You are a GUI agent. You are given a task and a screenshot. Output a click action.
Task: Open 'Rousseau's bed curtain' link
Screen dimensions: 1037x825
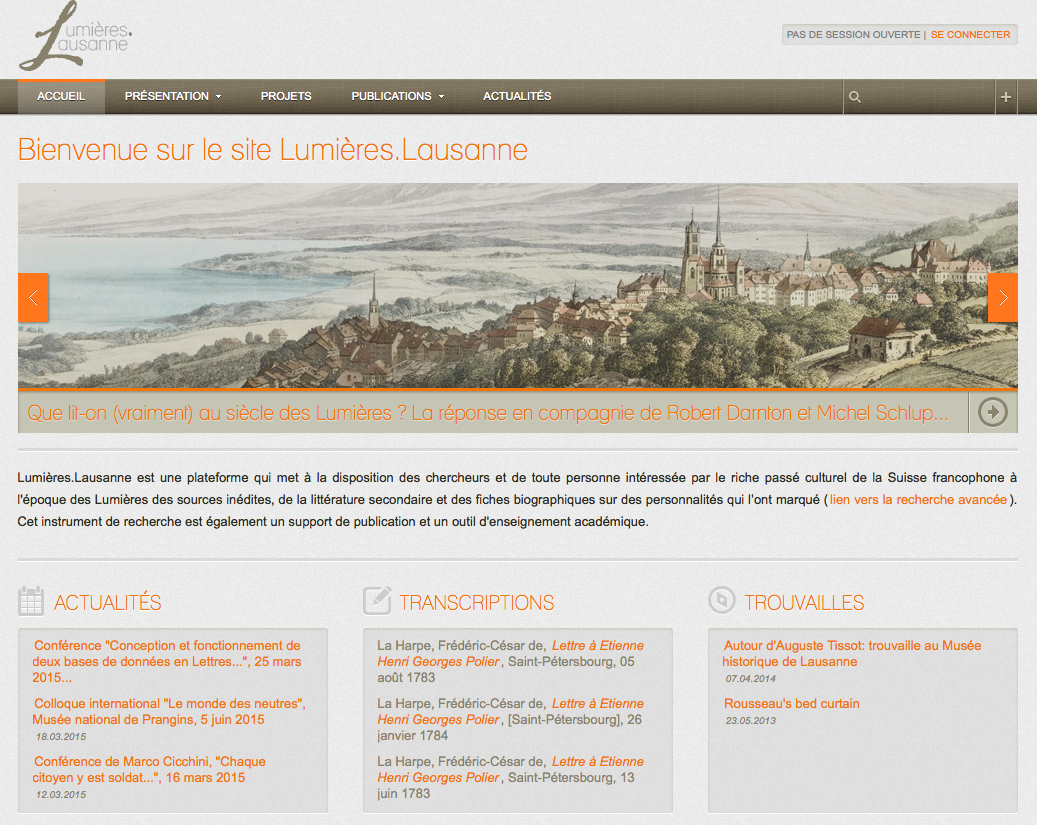point(792,703)
